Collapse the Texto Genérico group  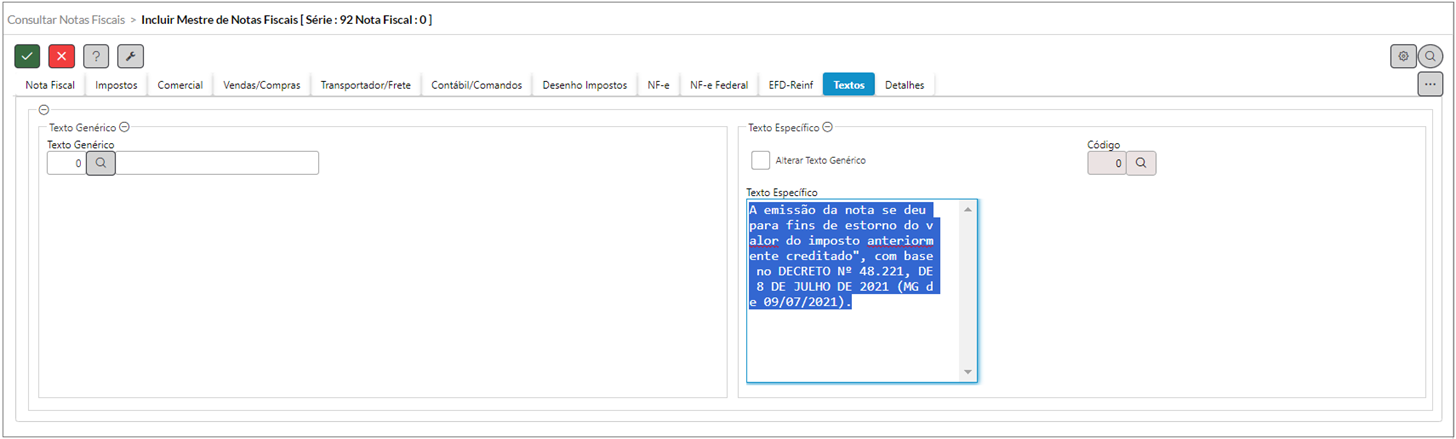[x=125, y=127]
